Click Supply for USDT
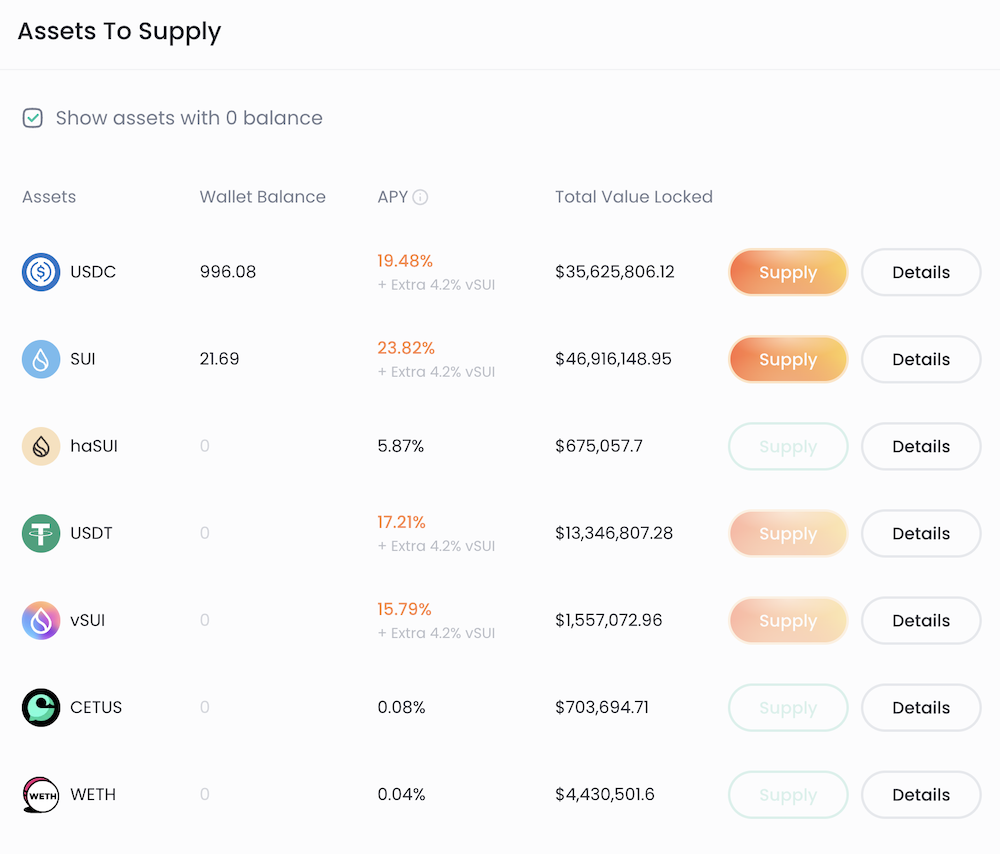The width and height of the screenshot is (1000, 854). (788, 533)
